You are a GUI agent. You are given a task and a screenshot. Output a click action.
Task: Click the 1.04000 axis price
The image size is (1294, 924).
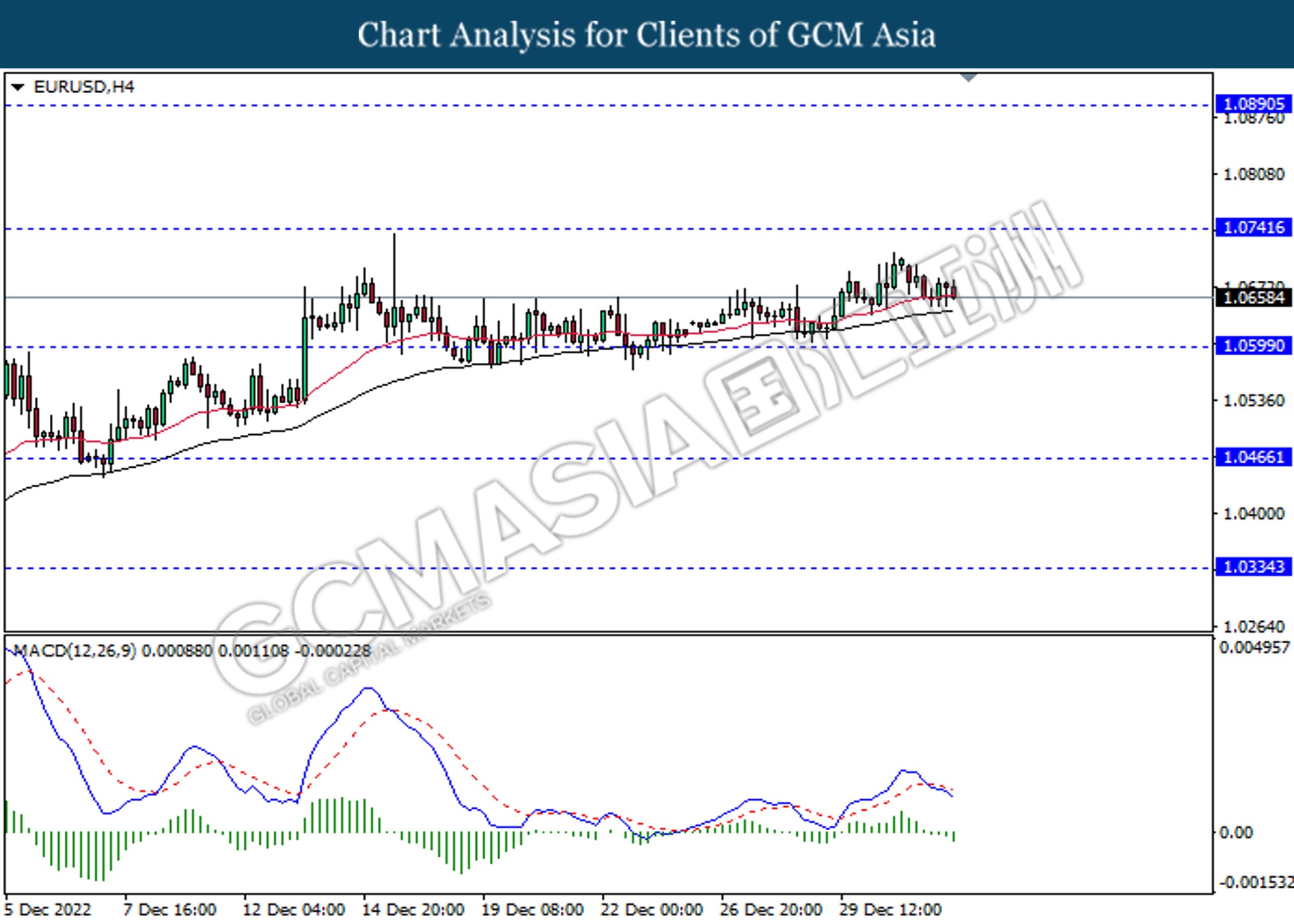1254,514
